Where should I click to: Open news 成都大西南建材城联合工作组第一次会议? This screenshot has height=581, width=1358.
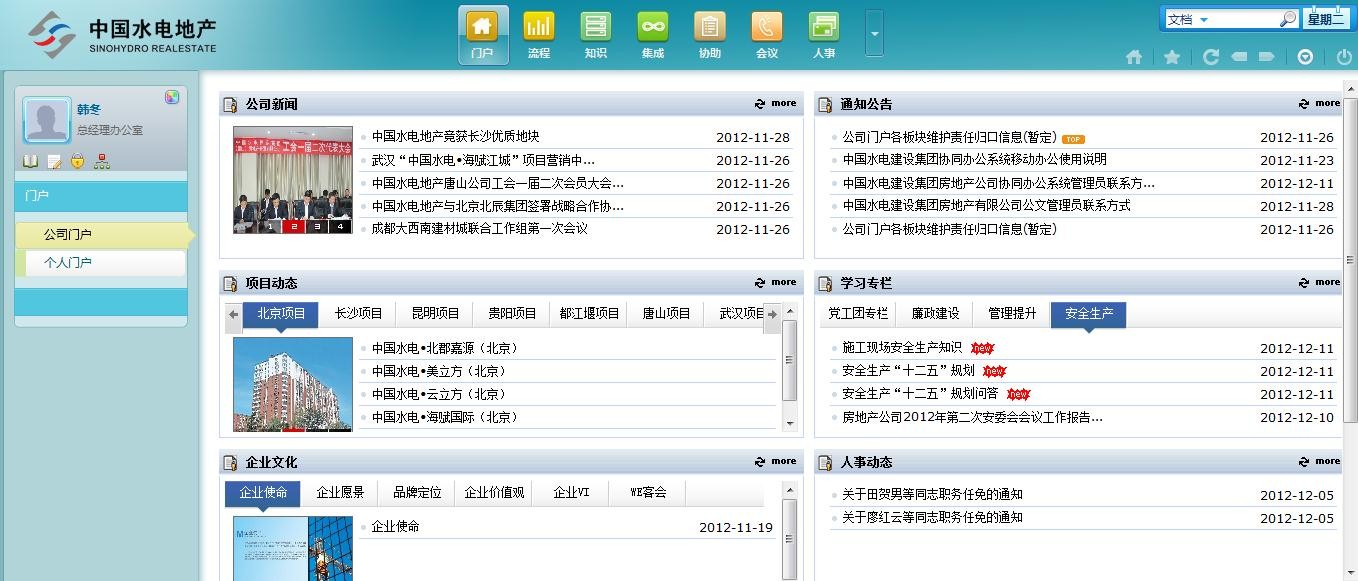(x=480, y=229)
